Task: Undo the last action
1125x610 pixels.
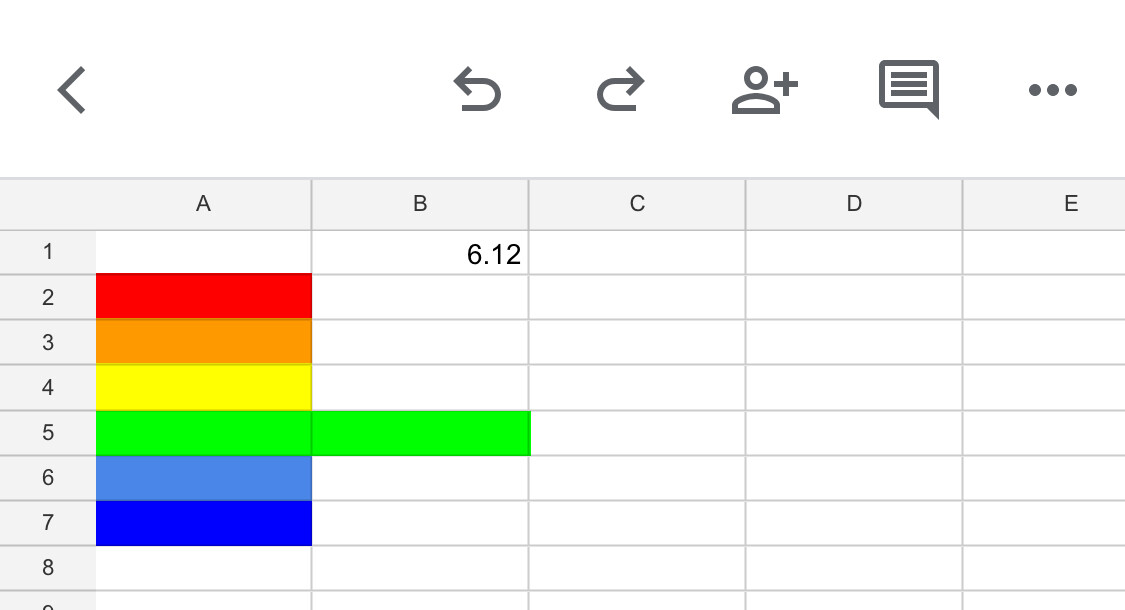Action: 477,90
